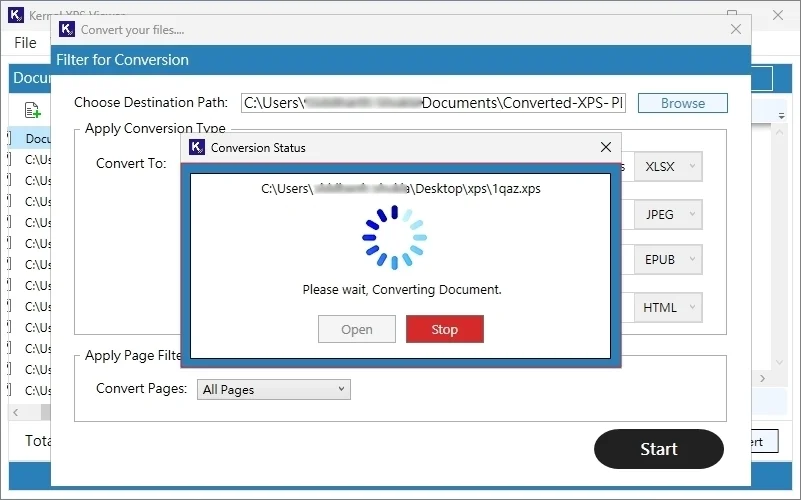Image resolution: width=801 pixels, height=500 pixels.
Task: Click the loading spinner in Conversion Status
Action: (x=394, y=238)
